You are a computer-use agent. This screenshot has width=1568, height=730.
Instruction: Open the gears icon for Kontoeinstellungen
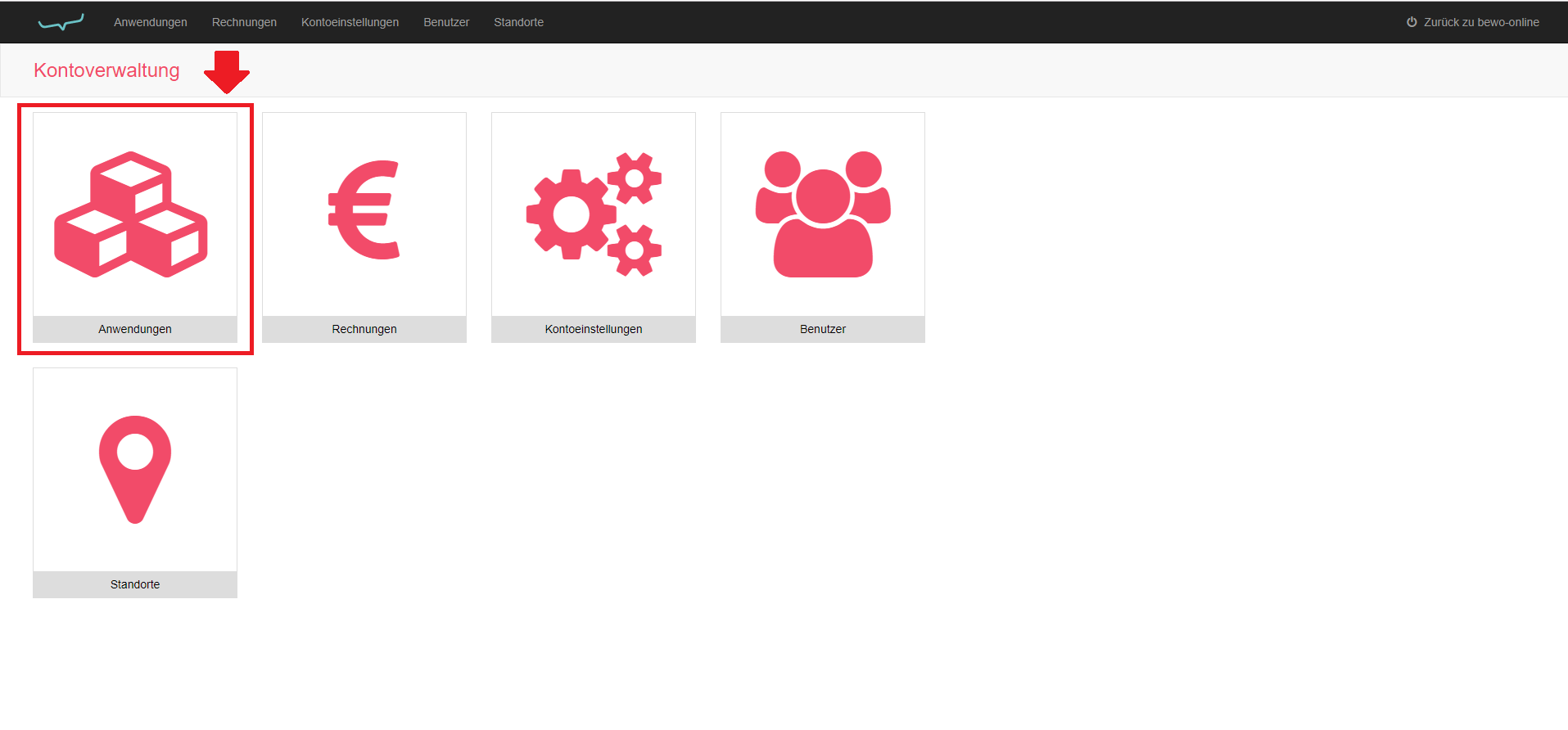(x=594, y=214)
